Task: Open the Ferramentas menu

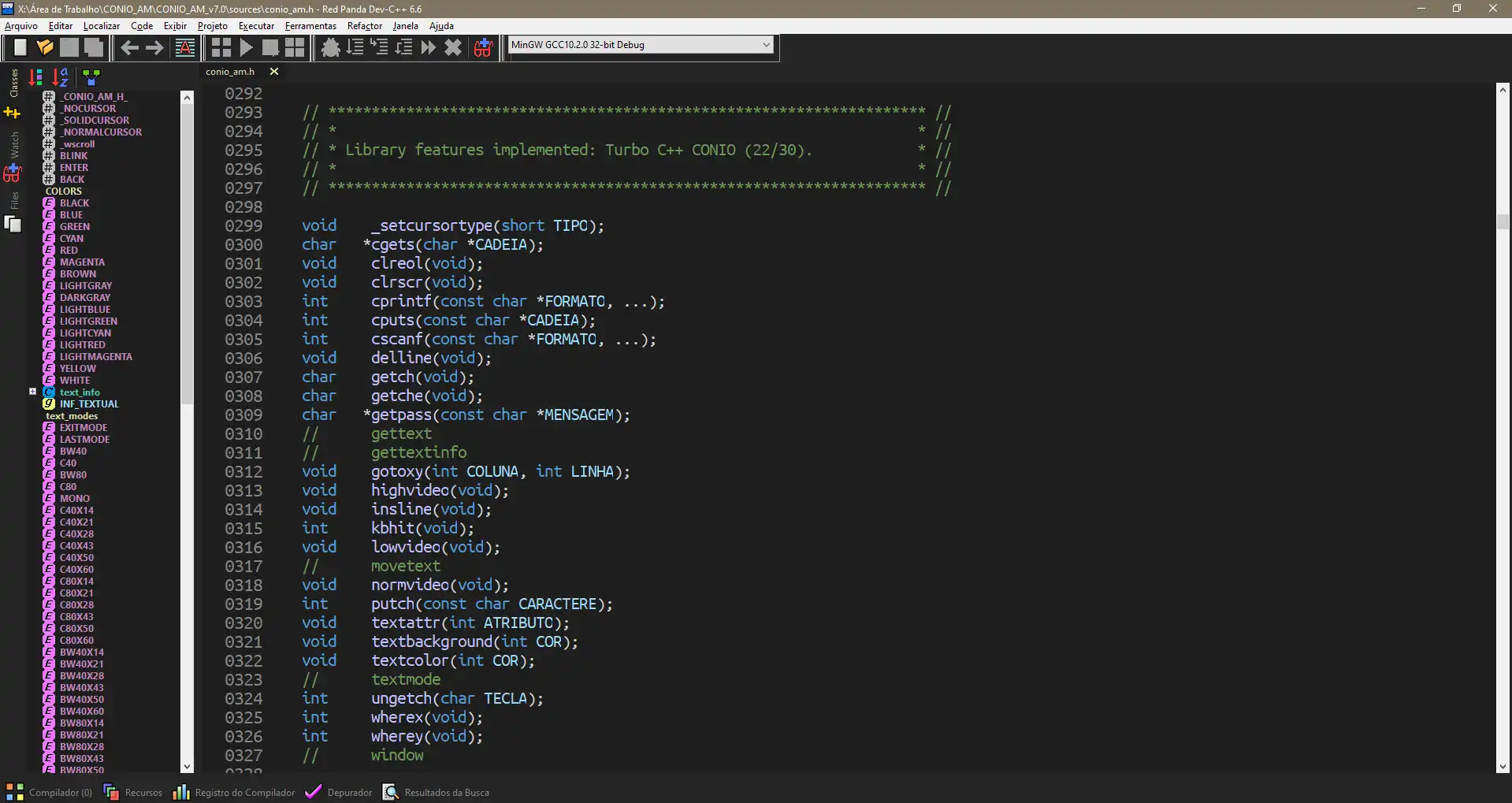Action: pyautogui.click(x=310, y=26)
